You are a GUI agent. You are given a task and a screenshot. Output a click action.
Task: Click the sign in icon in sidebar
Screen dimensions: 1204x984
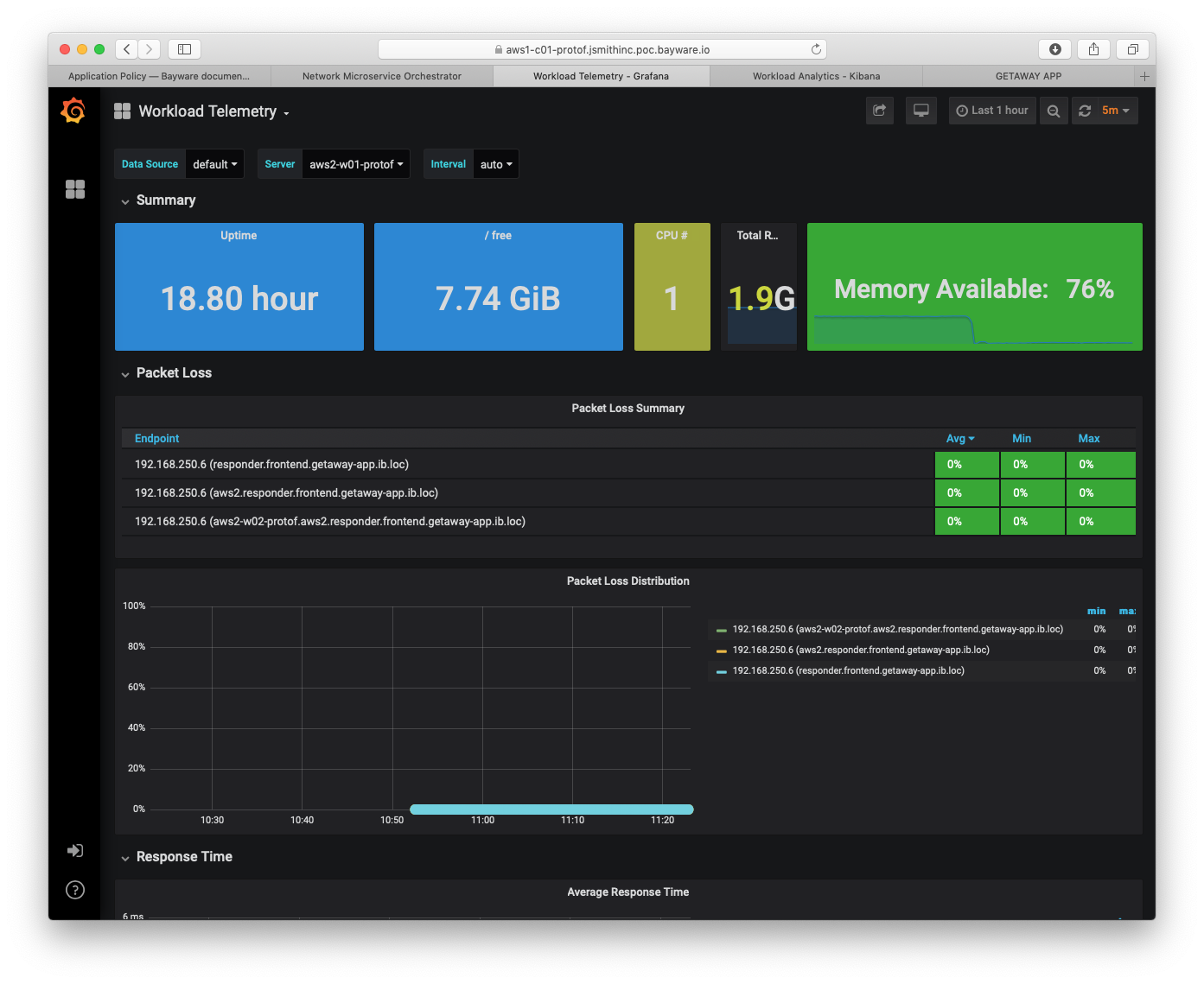[x=75, y=851]
